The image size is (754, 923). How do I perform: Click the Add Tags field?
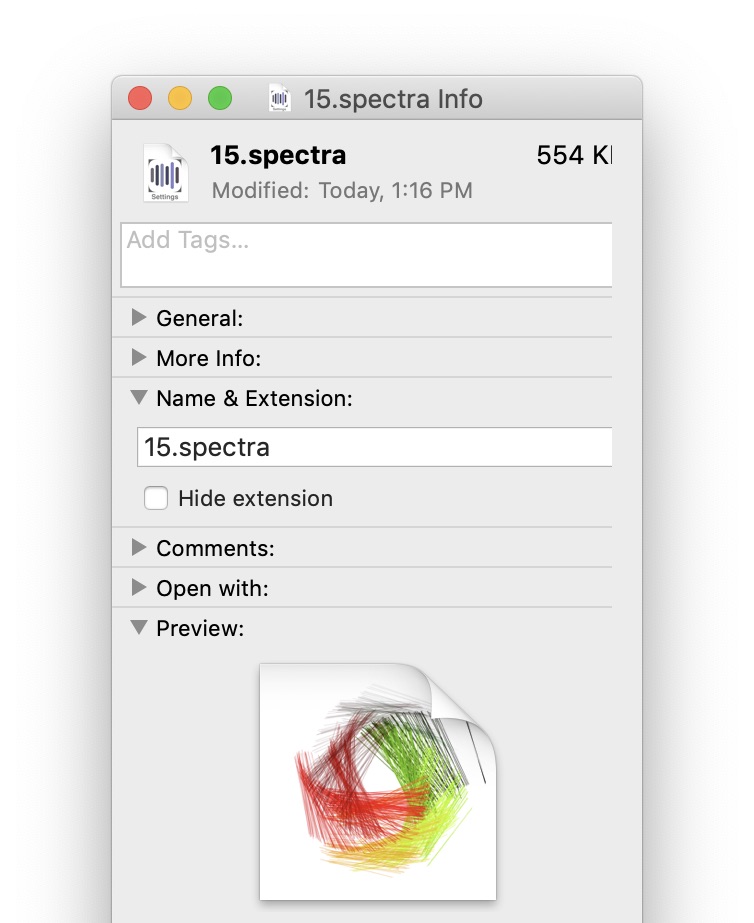pos(366,255)
